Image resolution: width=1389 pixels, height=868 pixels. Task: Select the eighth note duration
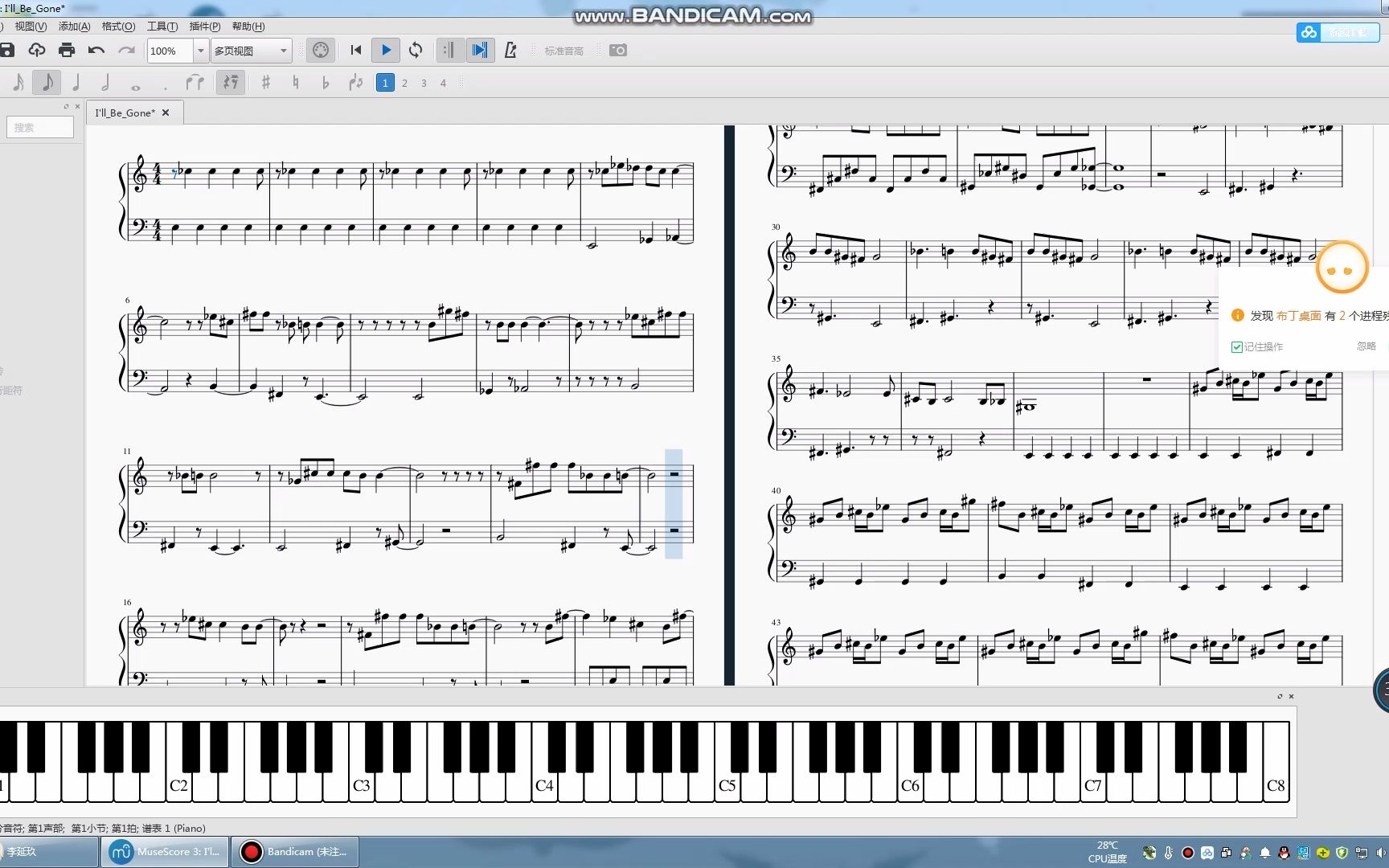coord(47,82)
